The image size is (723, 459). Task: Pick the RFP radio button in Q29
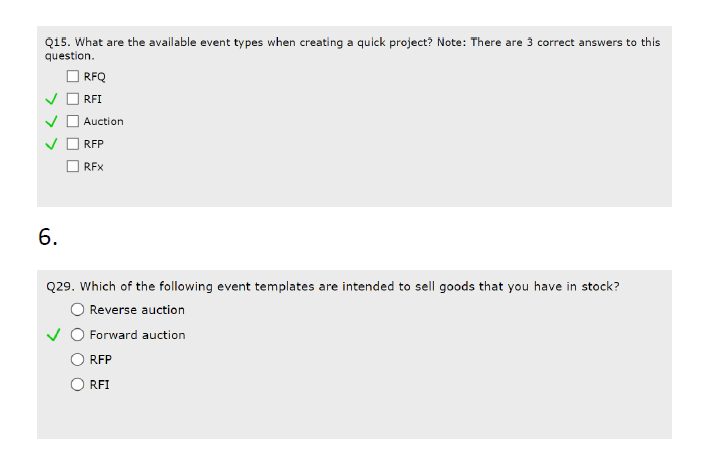pyautogui.click(x=79, y=359)
